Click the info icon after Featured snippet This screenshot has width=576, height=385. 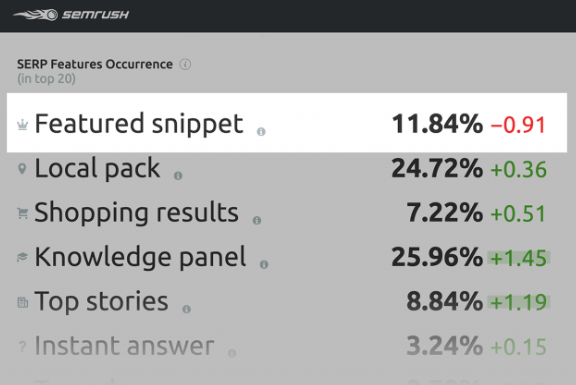[x=261, y=132]
